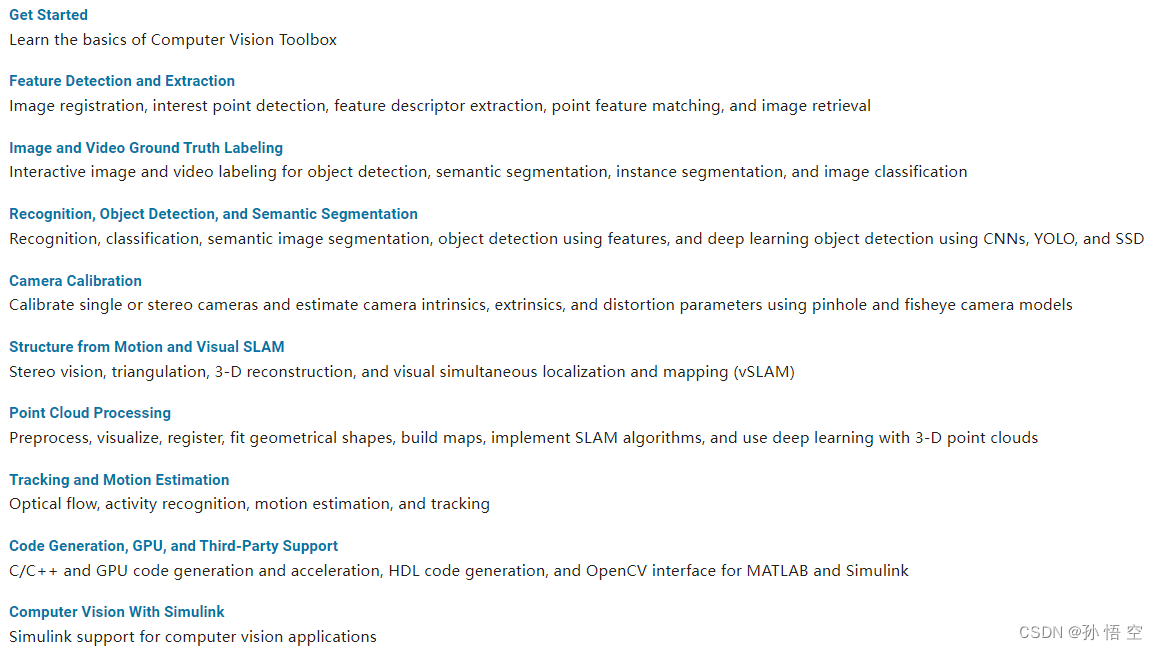Click the optical flow description text
This screenshot has height=650, width=1158.
point(250,504)
